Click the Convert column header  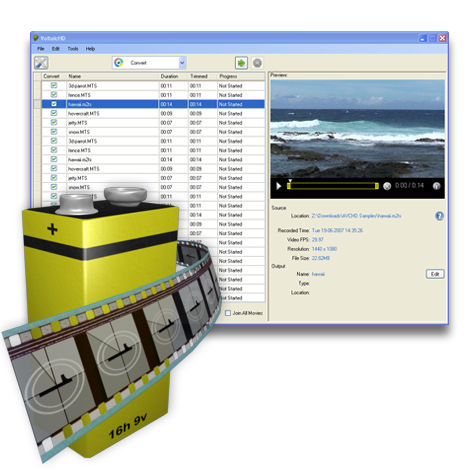pyautogui.click(x=51, y=76)
